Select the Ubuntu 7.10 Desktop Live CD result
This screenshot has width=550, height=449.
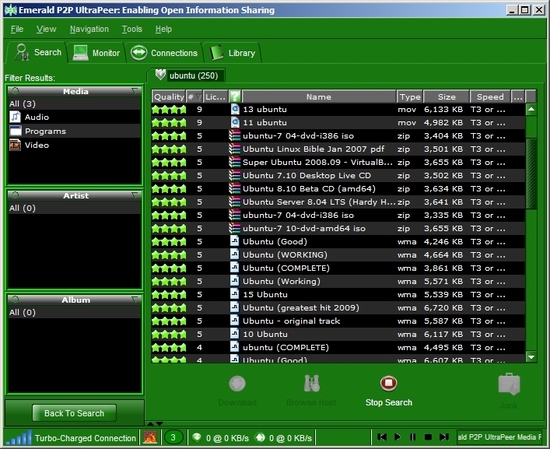pos(338,175)
